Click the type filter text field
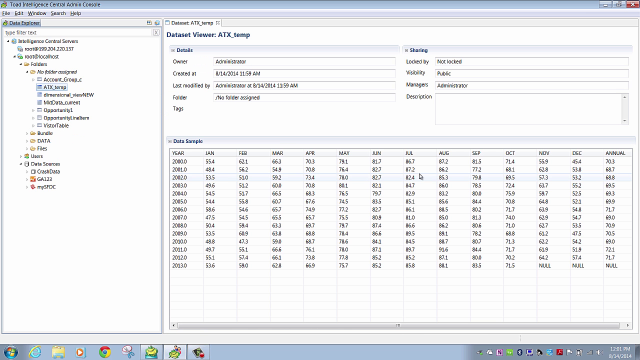Image resolution: width=640 pixels, height=360 pixels. (x=78, y=32)
